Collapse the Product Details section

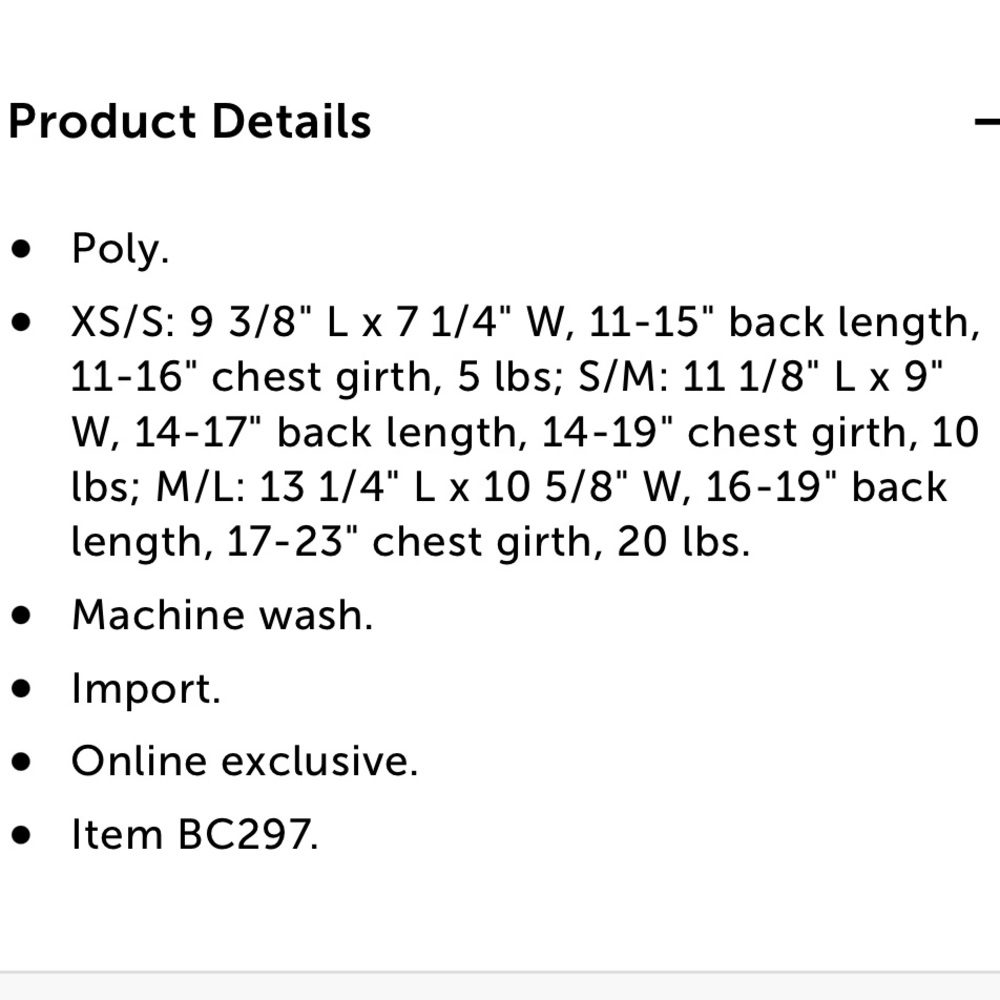pos(987,122)
